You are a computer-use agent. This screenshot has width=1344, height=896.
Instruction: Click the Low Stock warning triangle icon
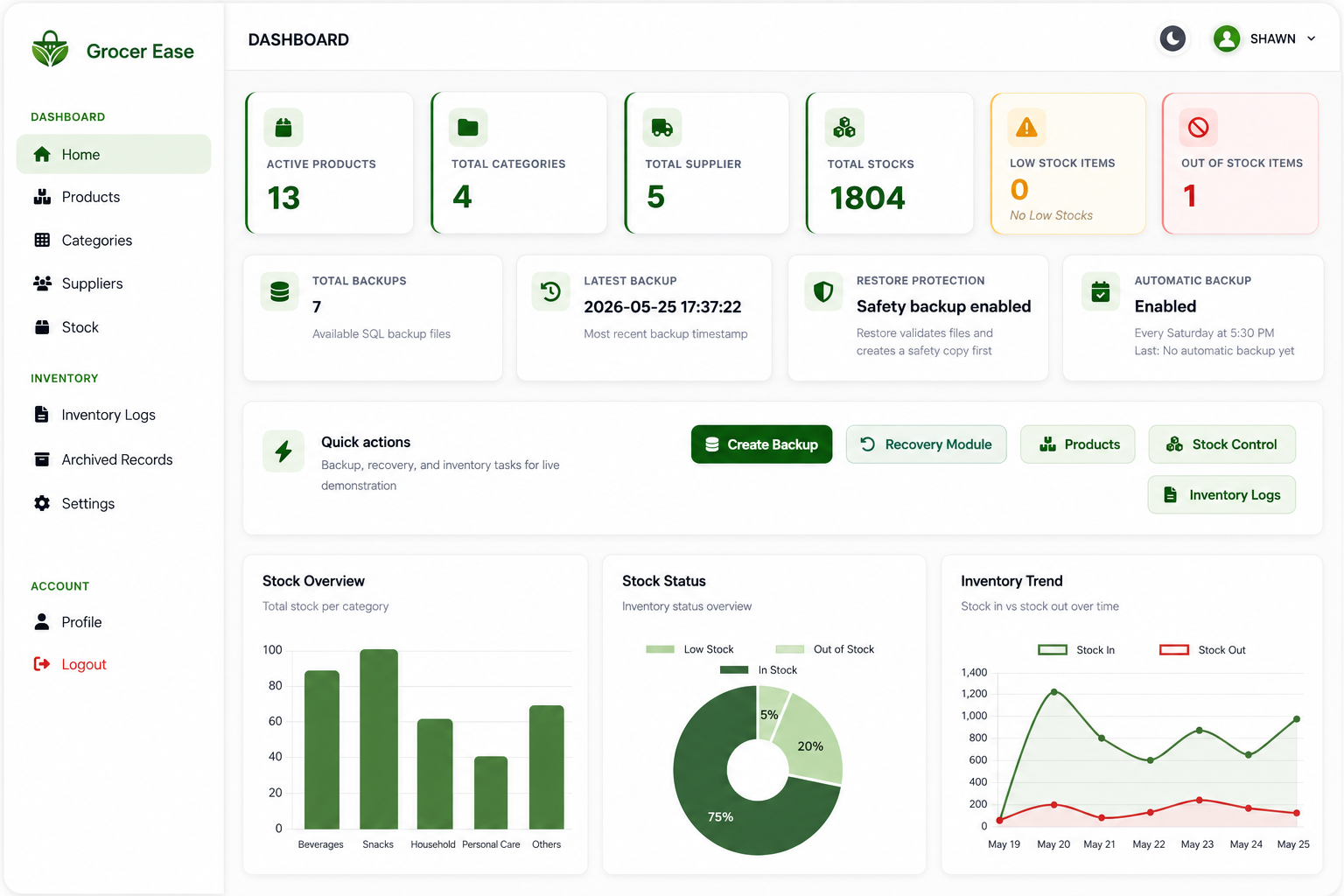[1026, 127]
